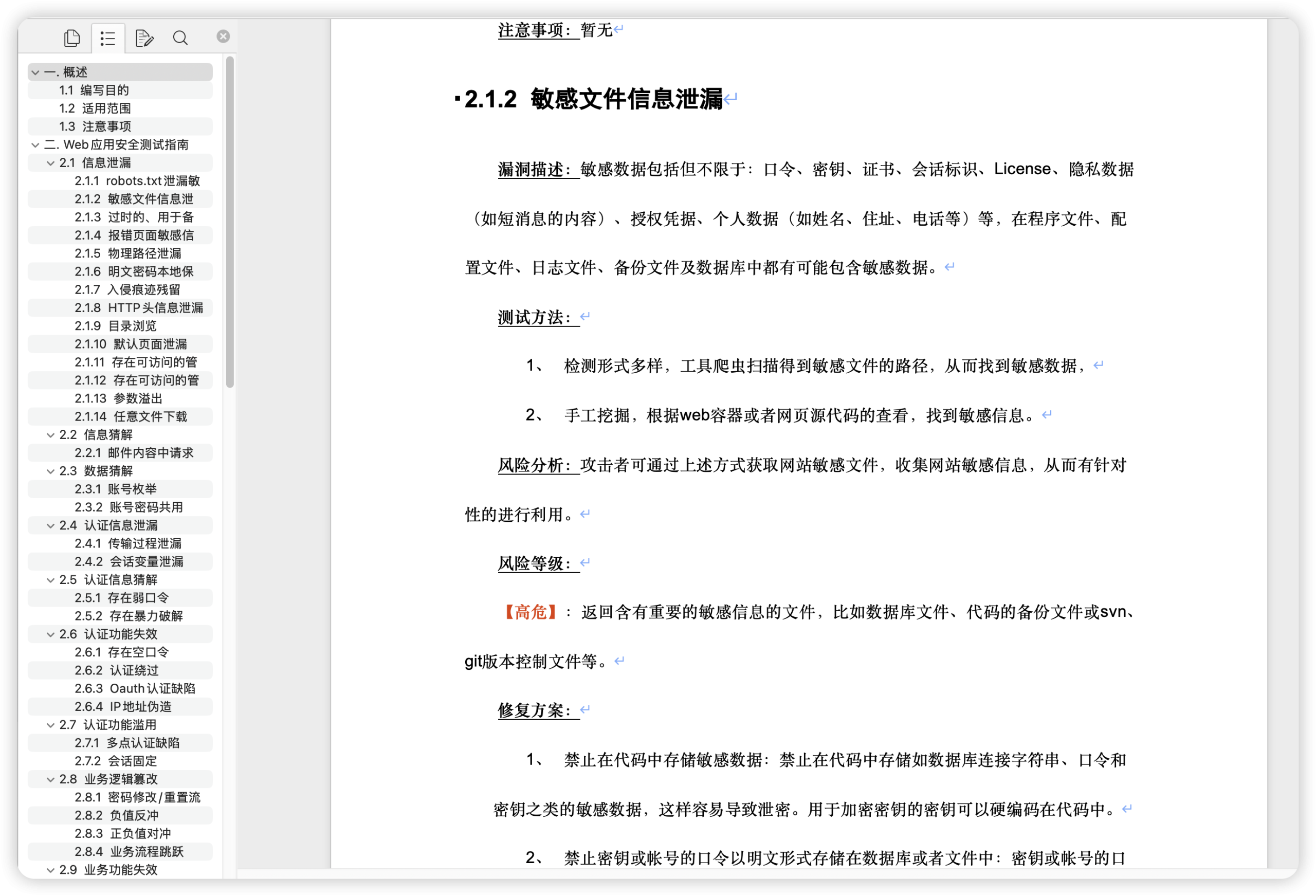Open '2.8.1 密码修改/重置流' entry
Screen dimensions: 1316x896
[138, 797]
